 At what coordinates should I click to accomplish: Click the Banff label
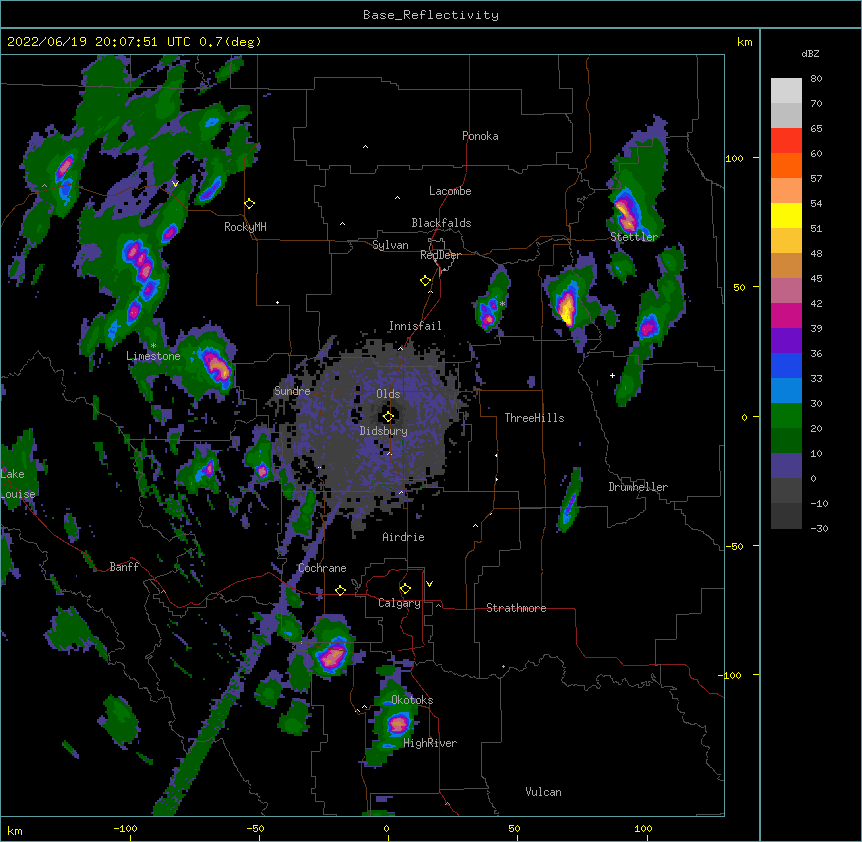tap(124, 567)
